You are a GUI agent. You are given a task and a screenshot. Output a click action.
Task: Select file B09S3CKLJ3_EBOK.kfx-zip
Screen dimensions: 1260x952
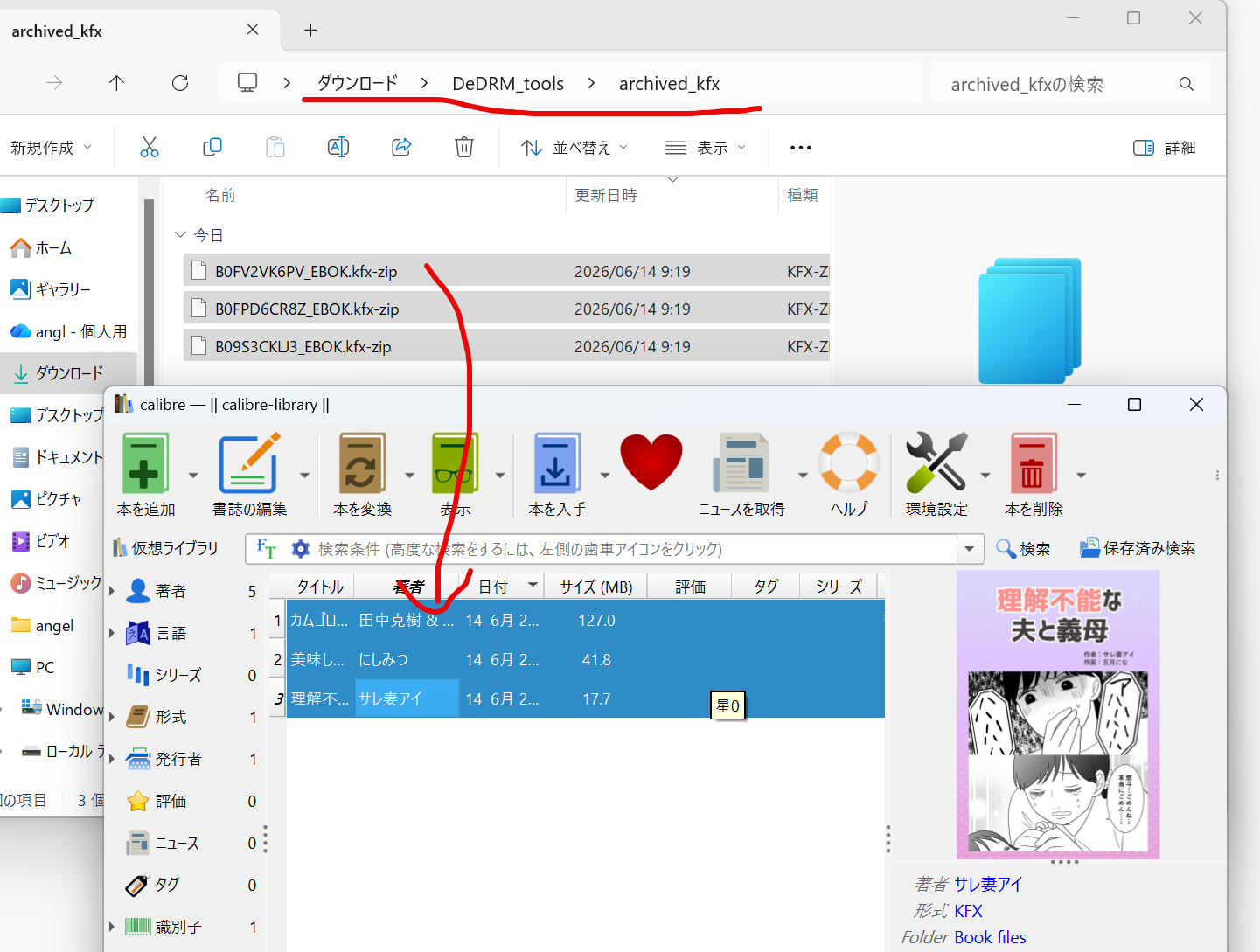click(x=506, y=346)
